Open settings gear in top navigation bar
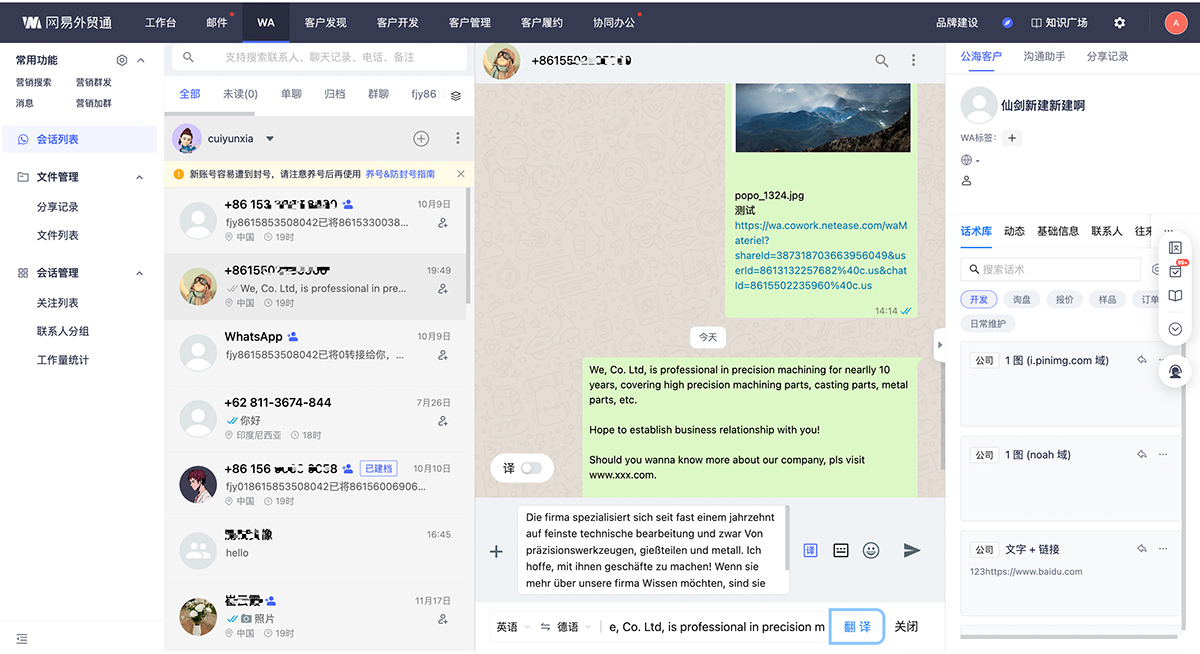This screenshot has width=1200, height=654. pyautogui.click(x=1119, y=22)
